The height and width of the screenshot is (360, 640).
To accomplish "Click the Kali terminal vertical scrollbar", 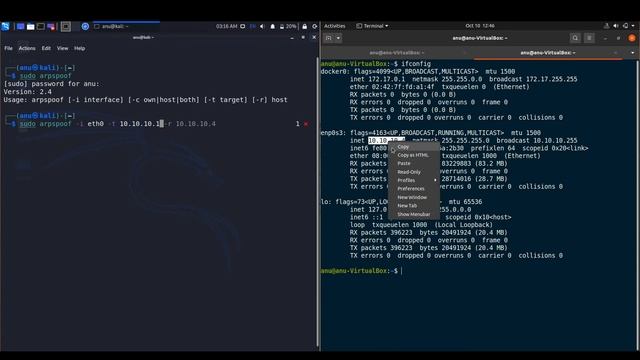I will tap(318, 202).
